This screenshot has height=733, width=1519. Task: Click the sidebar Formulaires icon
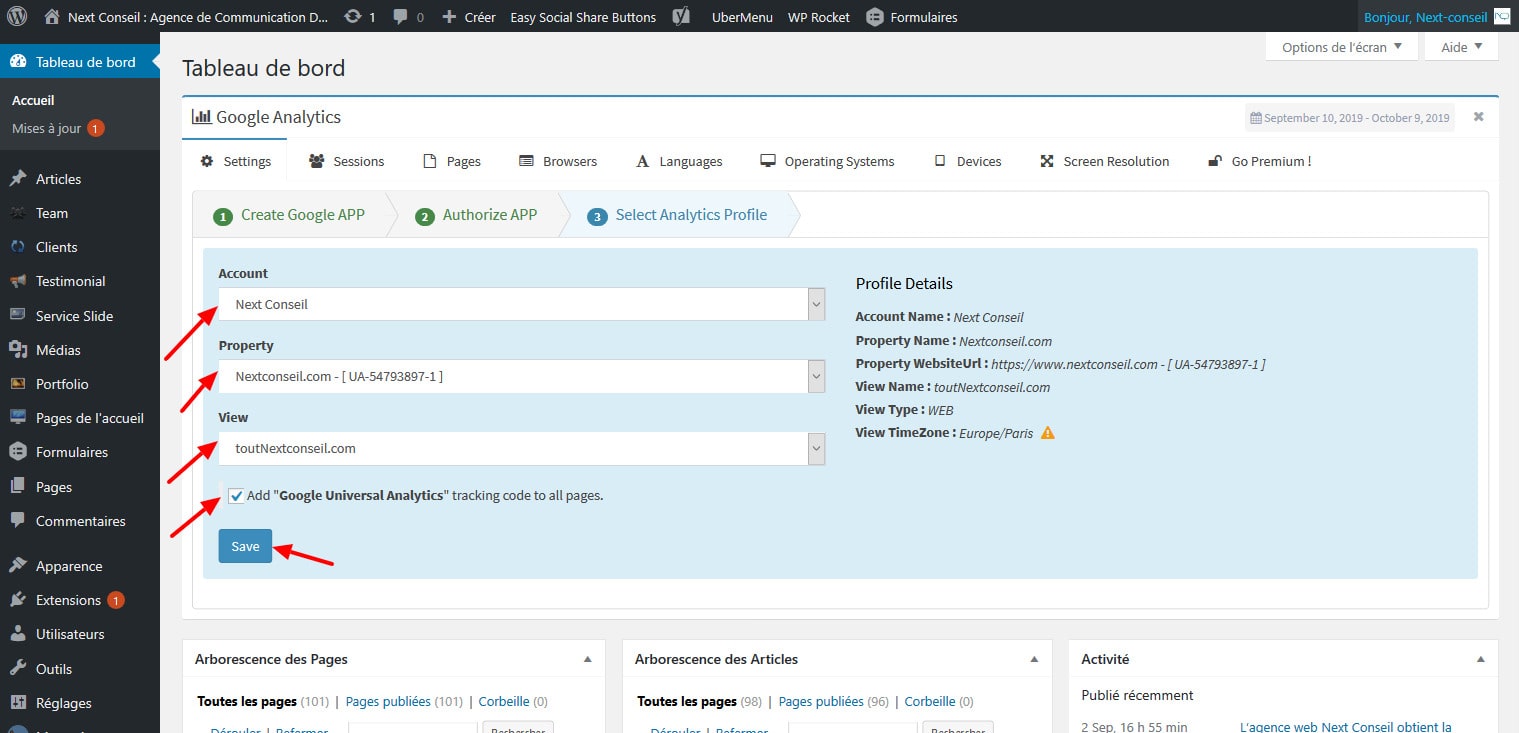tap(18, 452)
